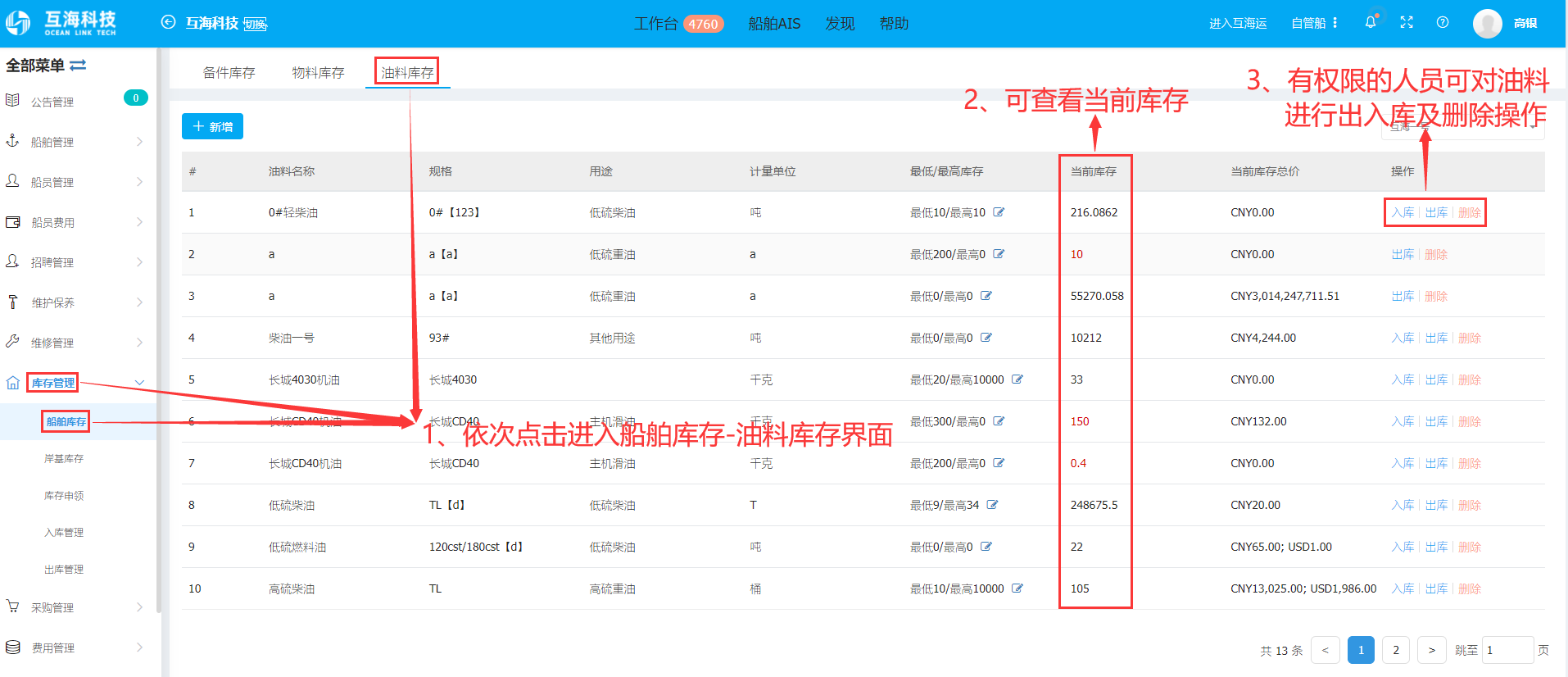Screen dimensions: 1568x677
Task: Click the 公告管理 sidebar icon
Action: (12, 100)
